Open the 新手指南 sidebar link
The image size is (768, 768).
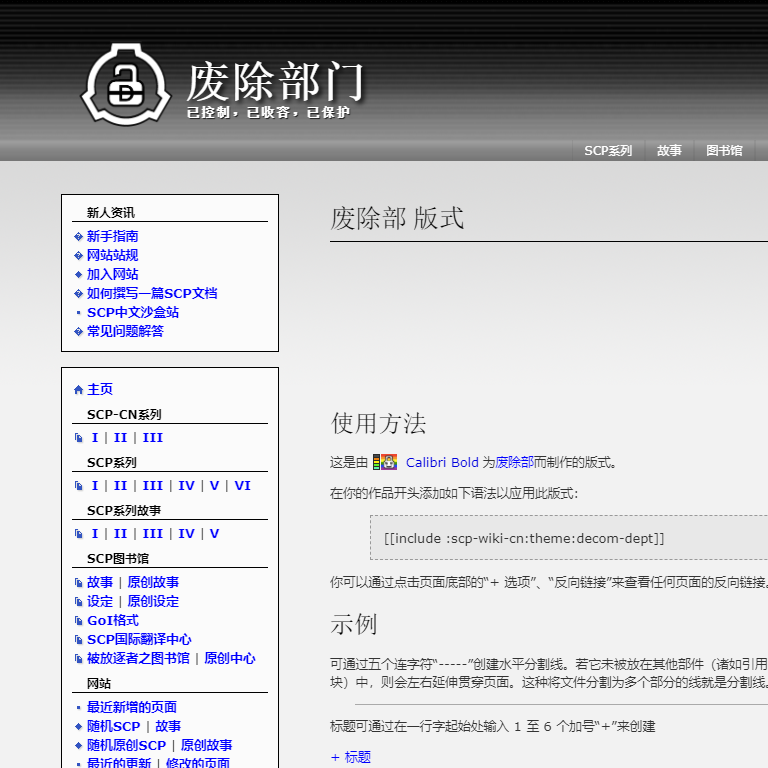click(112, 237)
